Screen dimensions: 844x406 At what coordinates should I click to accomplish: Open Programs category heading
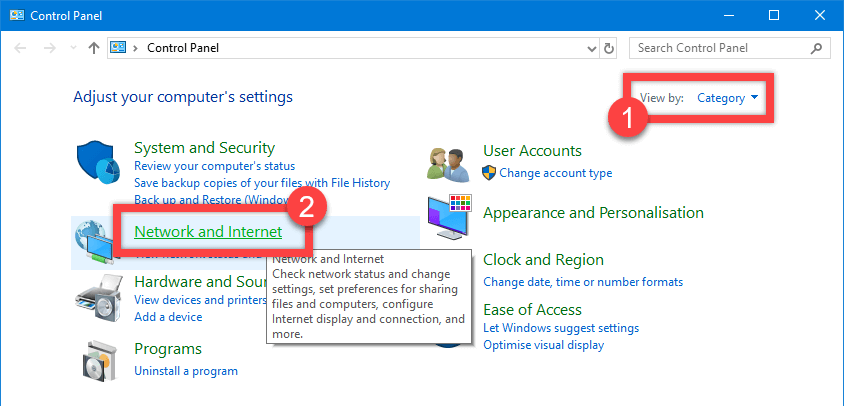[168, 349]
